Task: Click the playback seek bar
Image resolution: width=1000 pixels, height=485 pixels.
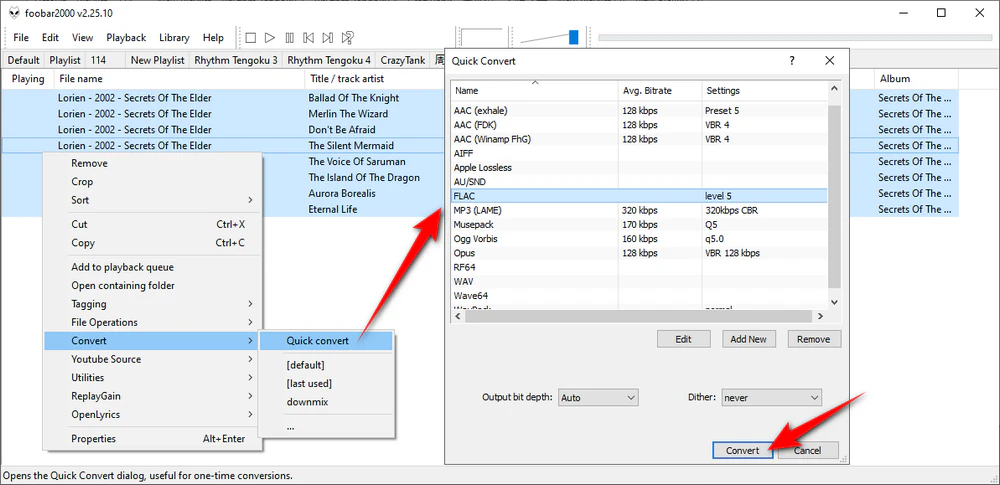Action: pyautogui.click(x=795, y=38)
